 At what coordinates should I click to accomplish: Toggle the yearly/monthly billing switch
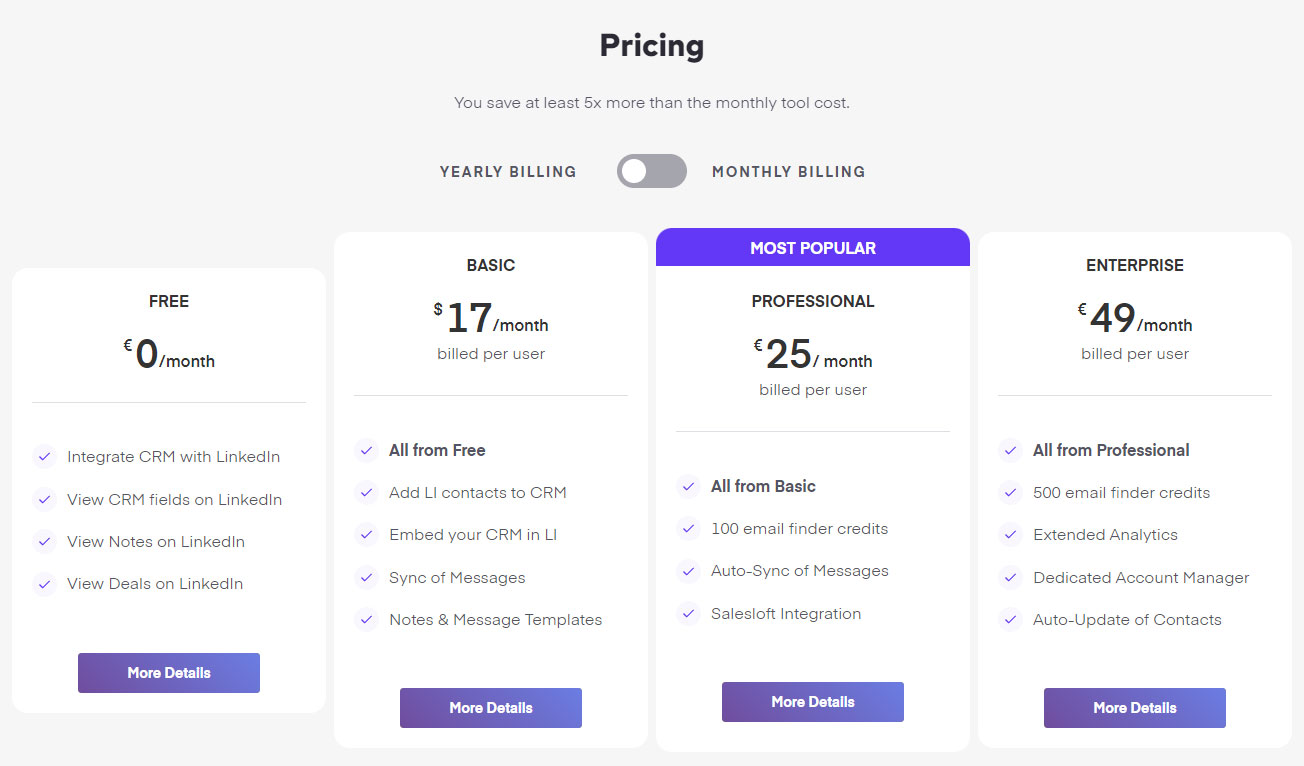tap(652, 171)
